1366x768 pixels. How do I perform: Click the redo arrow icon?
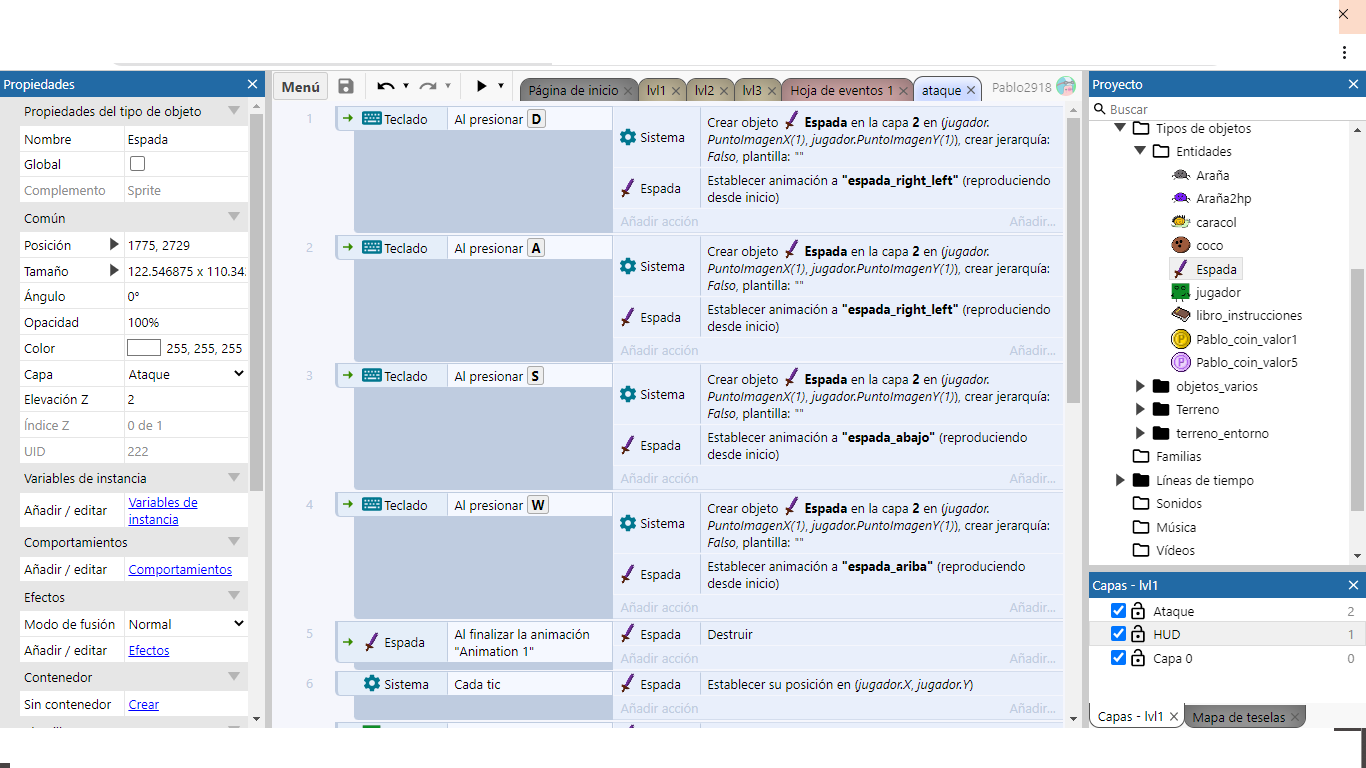pos(428,87)
